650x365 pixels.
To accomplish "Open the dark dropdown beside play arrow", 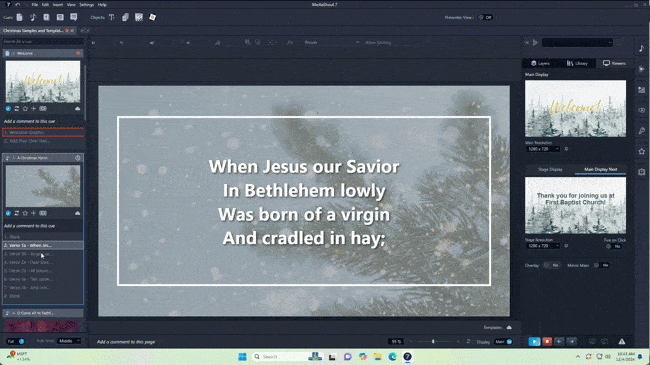I will point(577,42).
